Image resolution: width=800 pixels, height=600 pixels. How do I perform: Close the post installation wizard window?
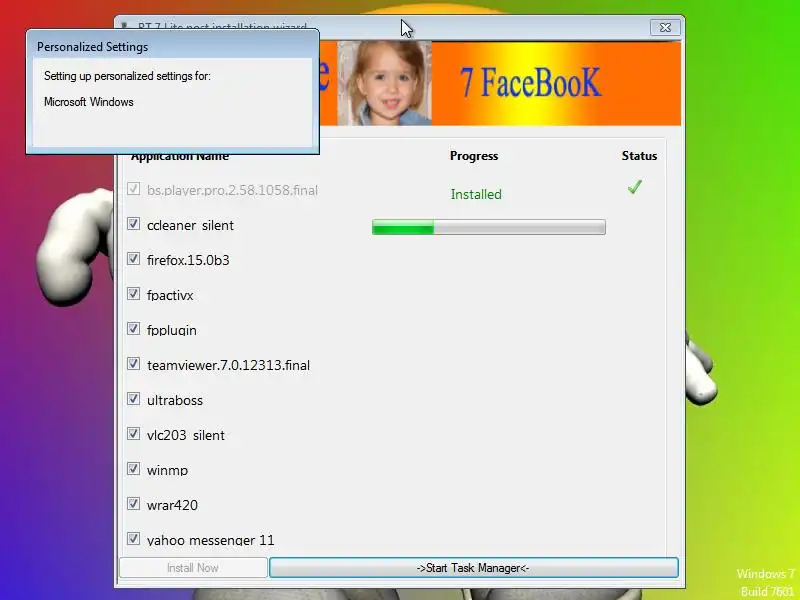coord(665,28)
